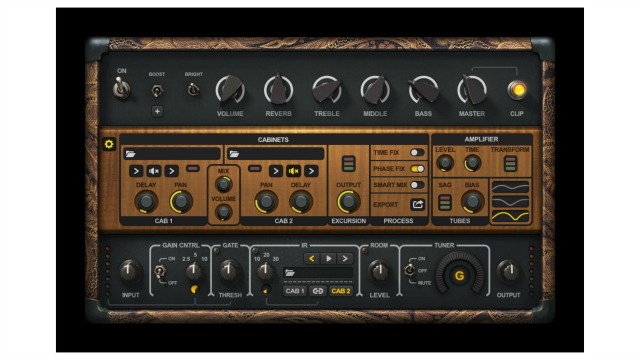The width and height of the screenshot is (640, 360).
Task: Open settings with the yellow gear icon
Action: (109, 144)
